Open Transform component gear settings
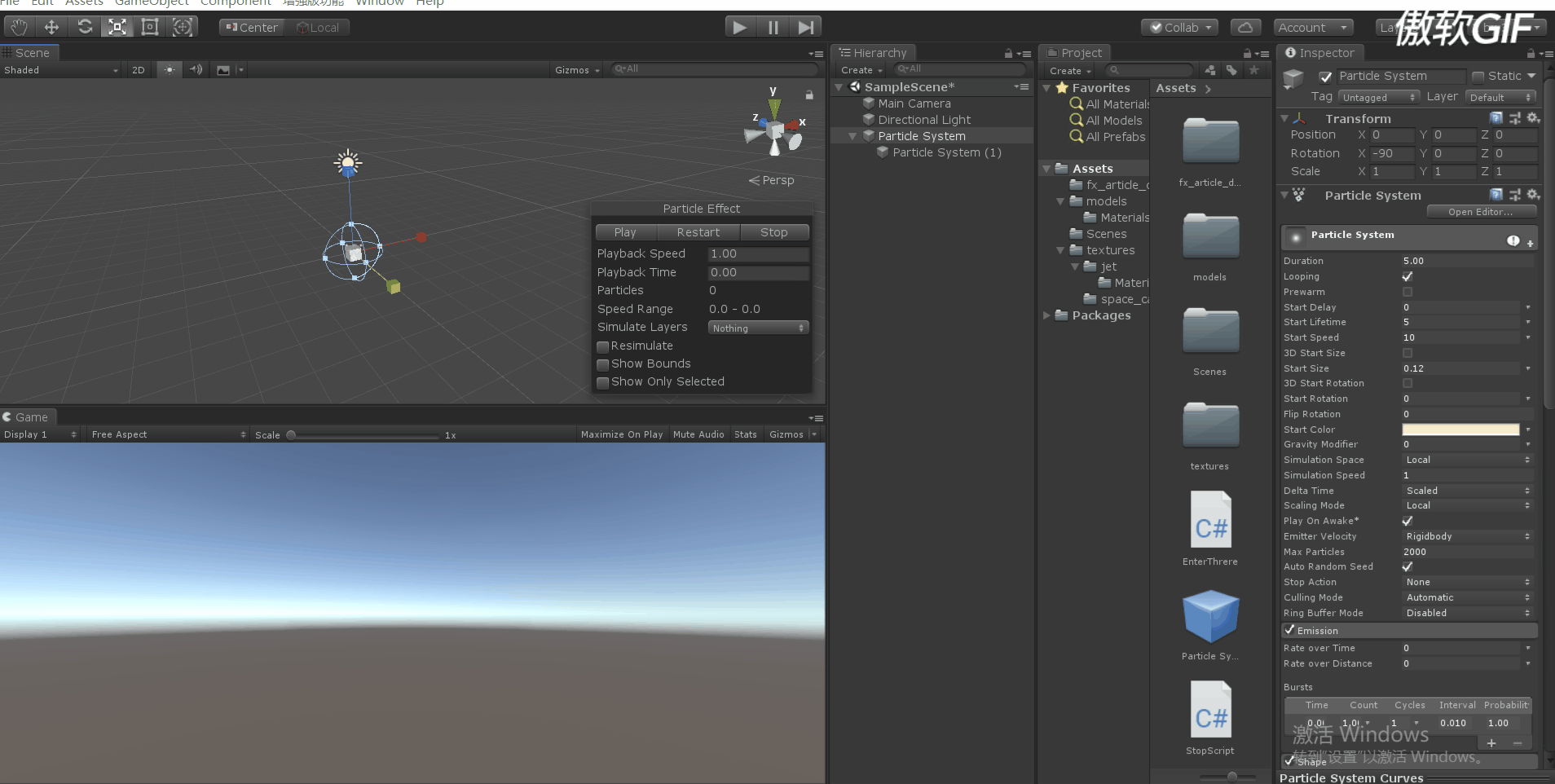This screenshot has width=1555, height=784. 1533,118
